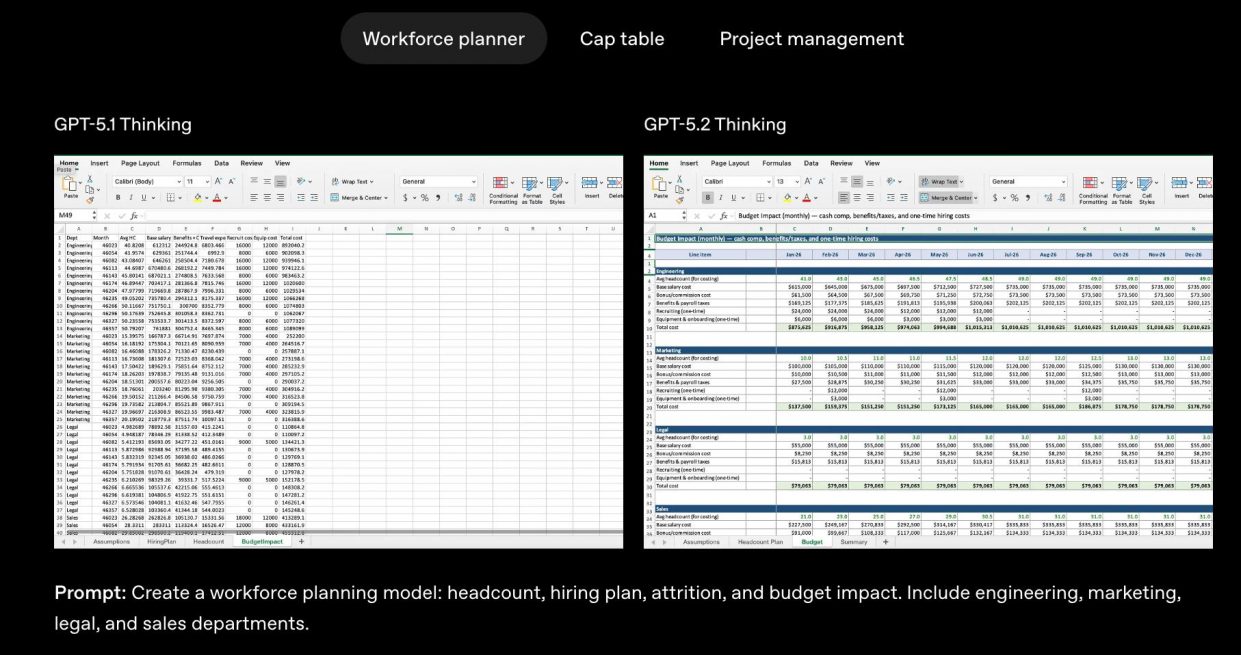Switch to Headcount Plan sheet in GPT-5.2
Viewport: 1241px width, 655px height.
[x=760, y=541]
